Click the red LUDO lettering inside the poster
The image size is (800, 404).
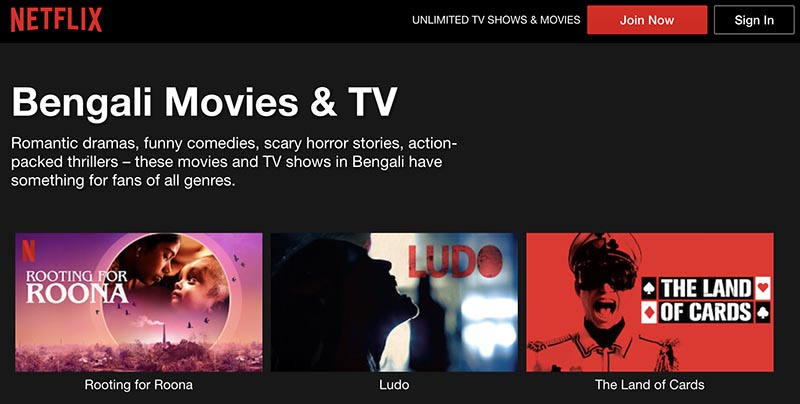coord(455,261)
